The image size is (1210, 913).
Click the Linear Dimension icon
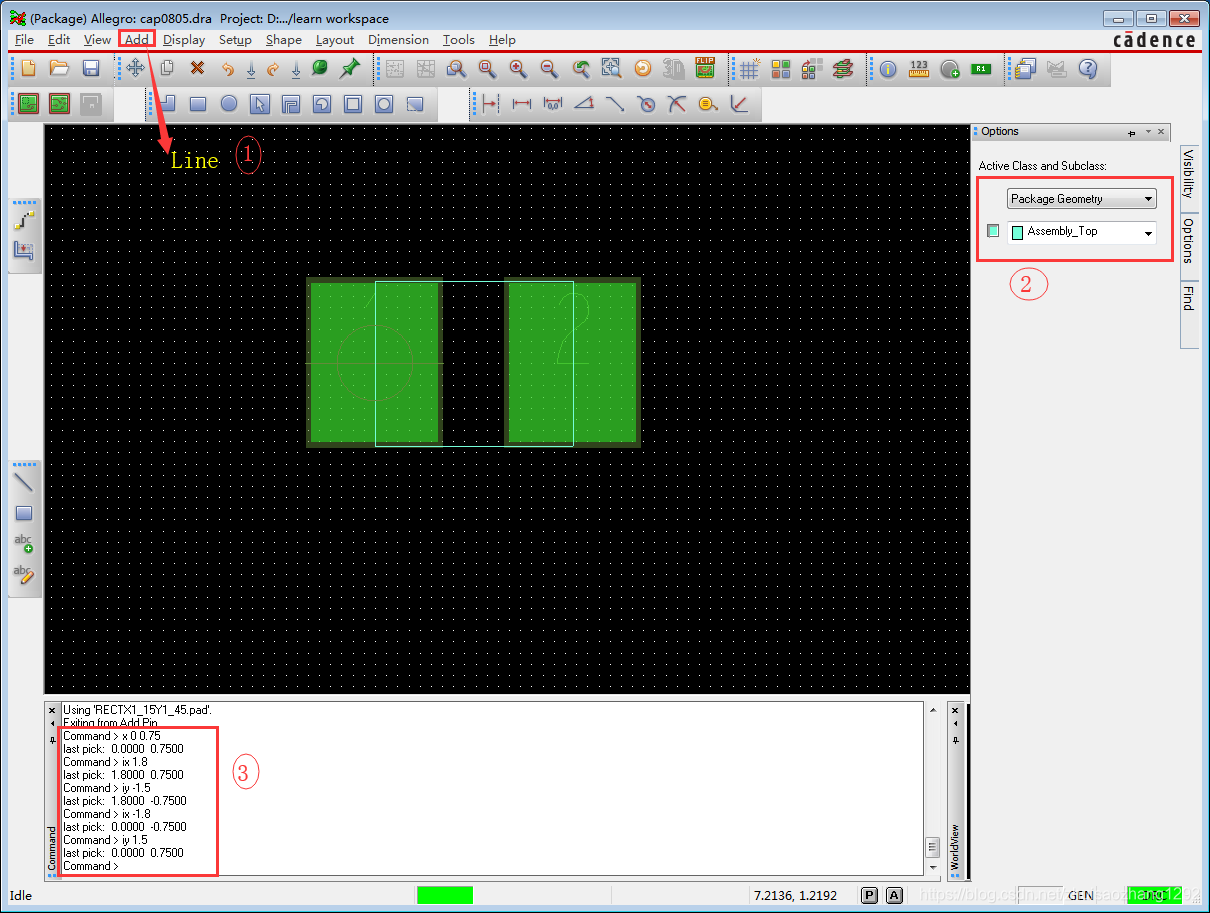point(521,104)
